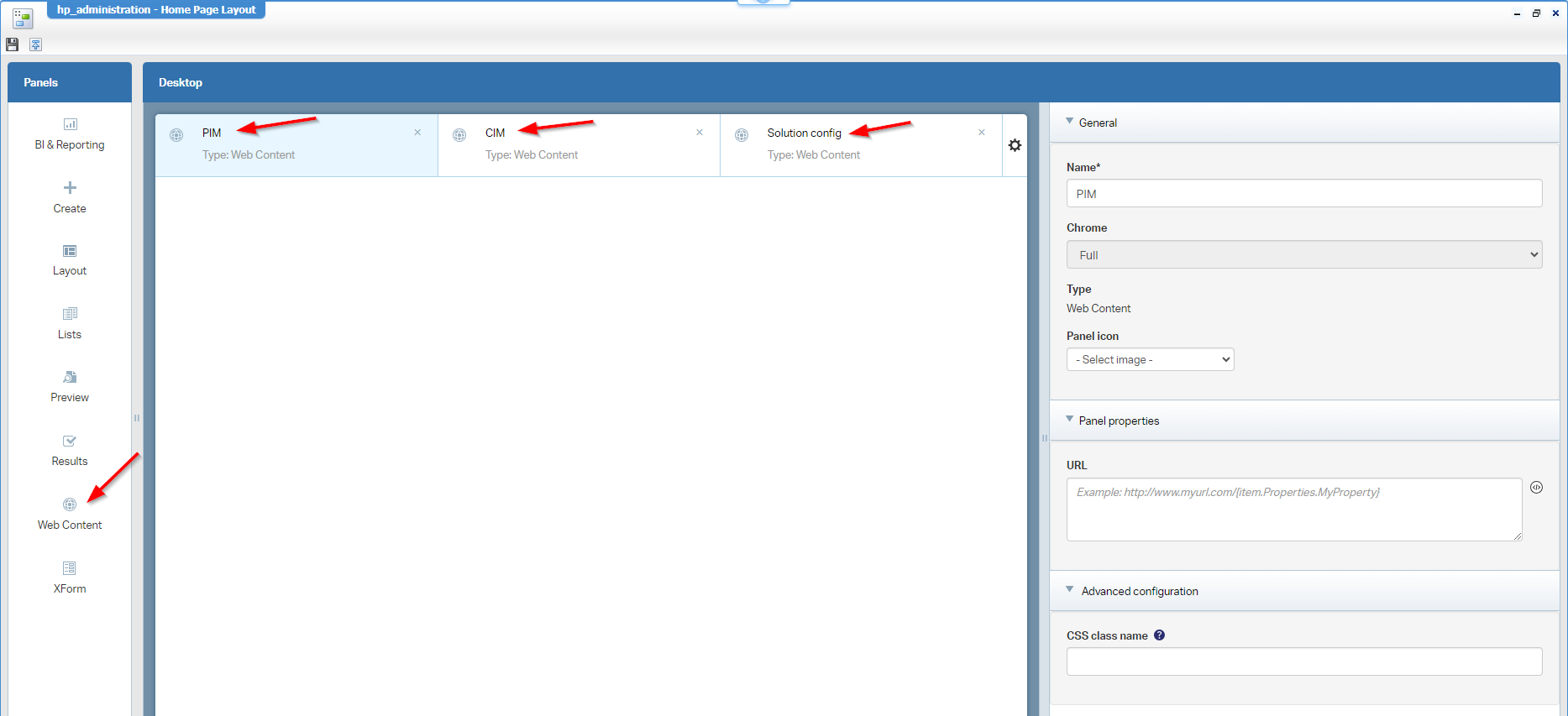
Task: Open the Chrome dropdown set to Full
Action: tap(1303, 255)
